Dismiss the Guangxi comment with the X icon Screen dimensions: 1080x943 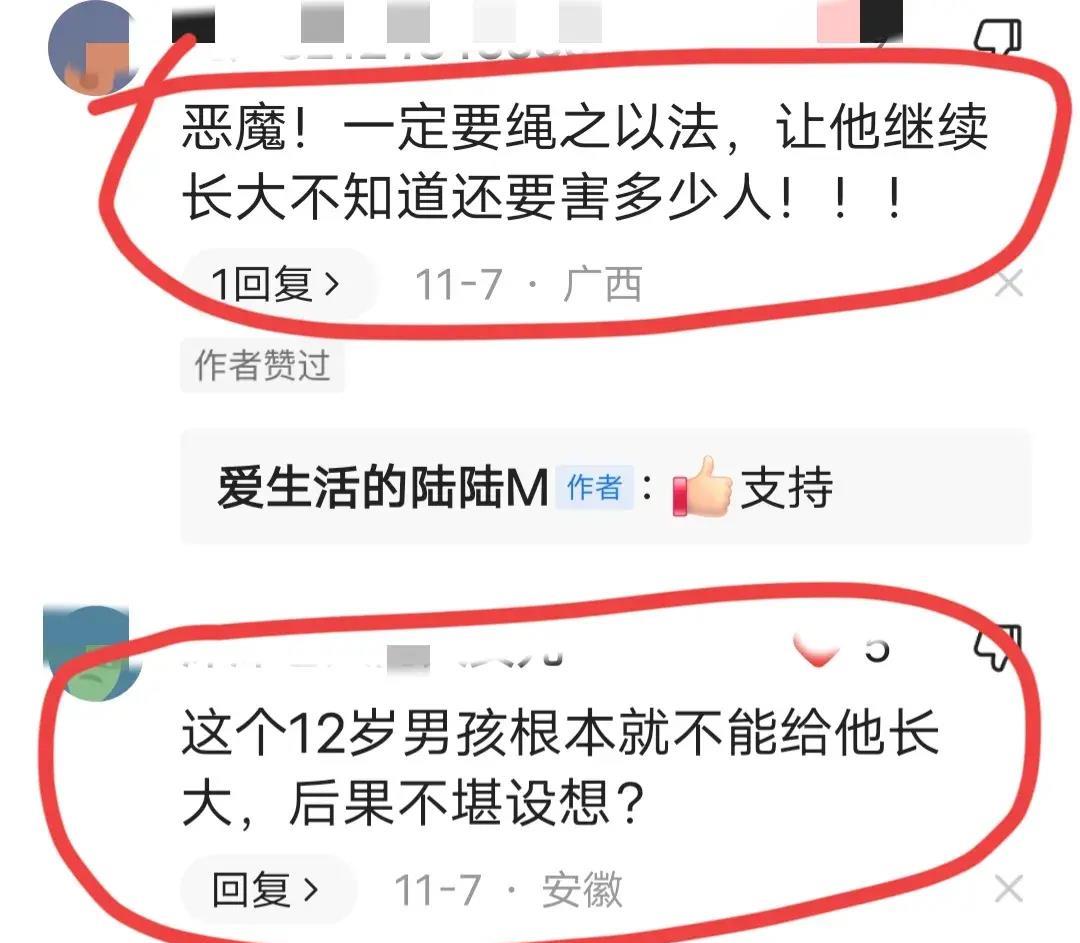(1009, 284)
